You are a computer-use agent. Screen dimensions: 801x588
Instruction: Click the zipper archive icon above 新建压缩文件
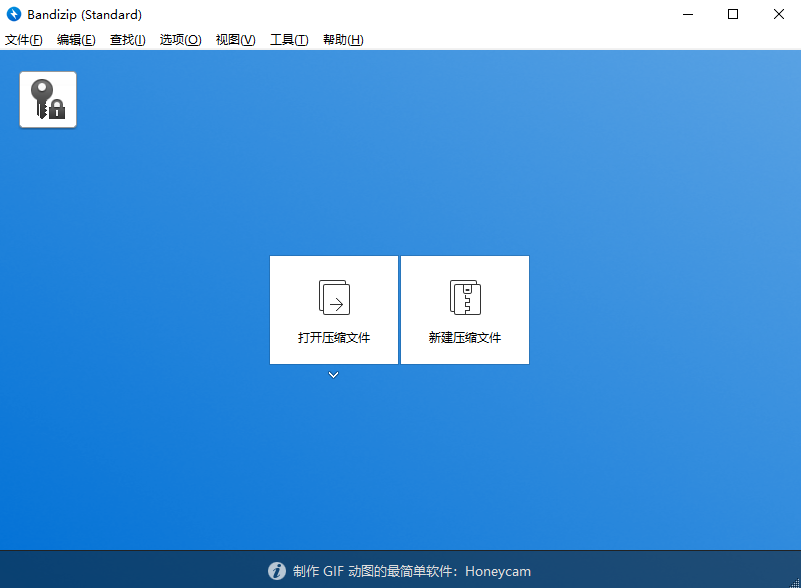coord(464,297)
